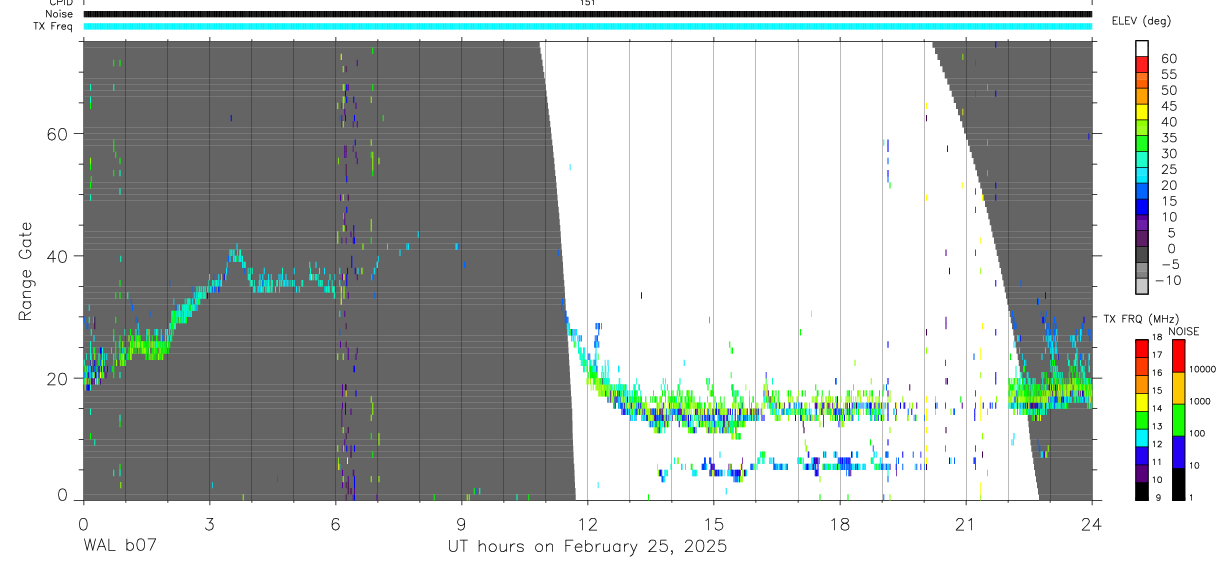
Task: Click the 'WAL b07' radar beam label
Action: tap(119, 546)
